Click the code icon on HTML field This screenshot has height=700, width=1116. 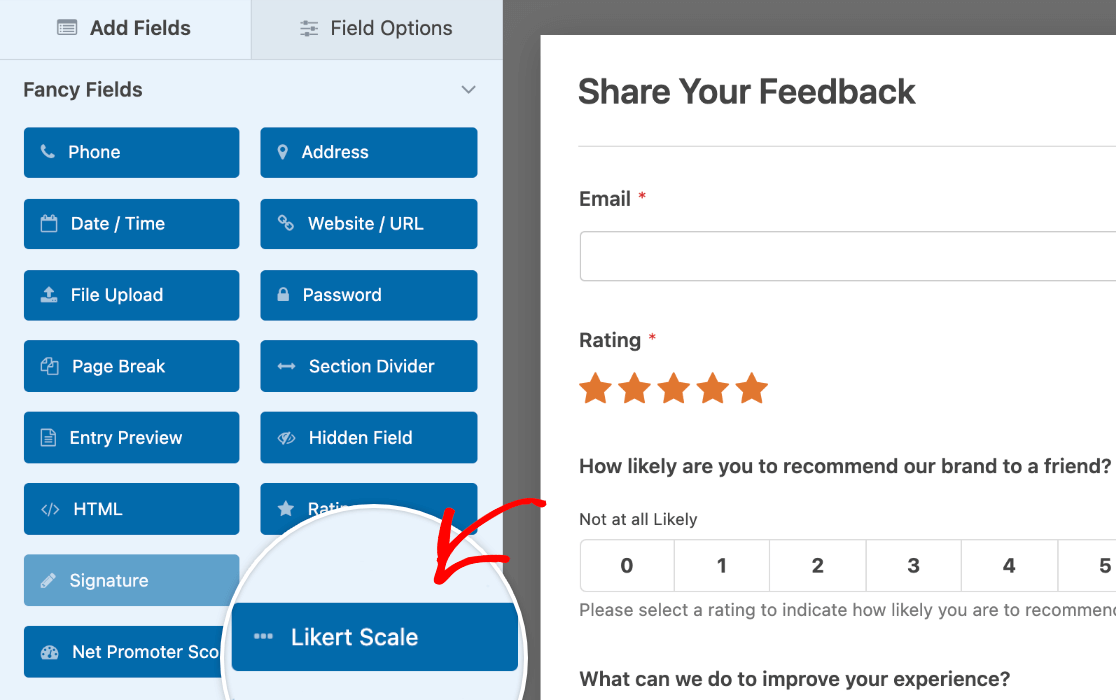(50, 509)
